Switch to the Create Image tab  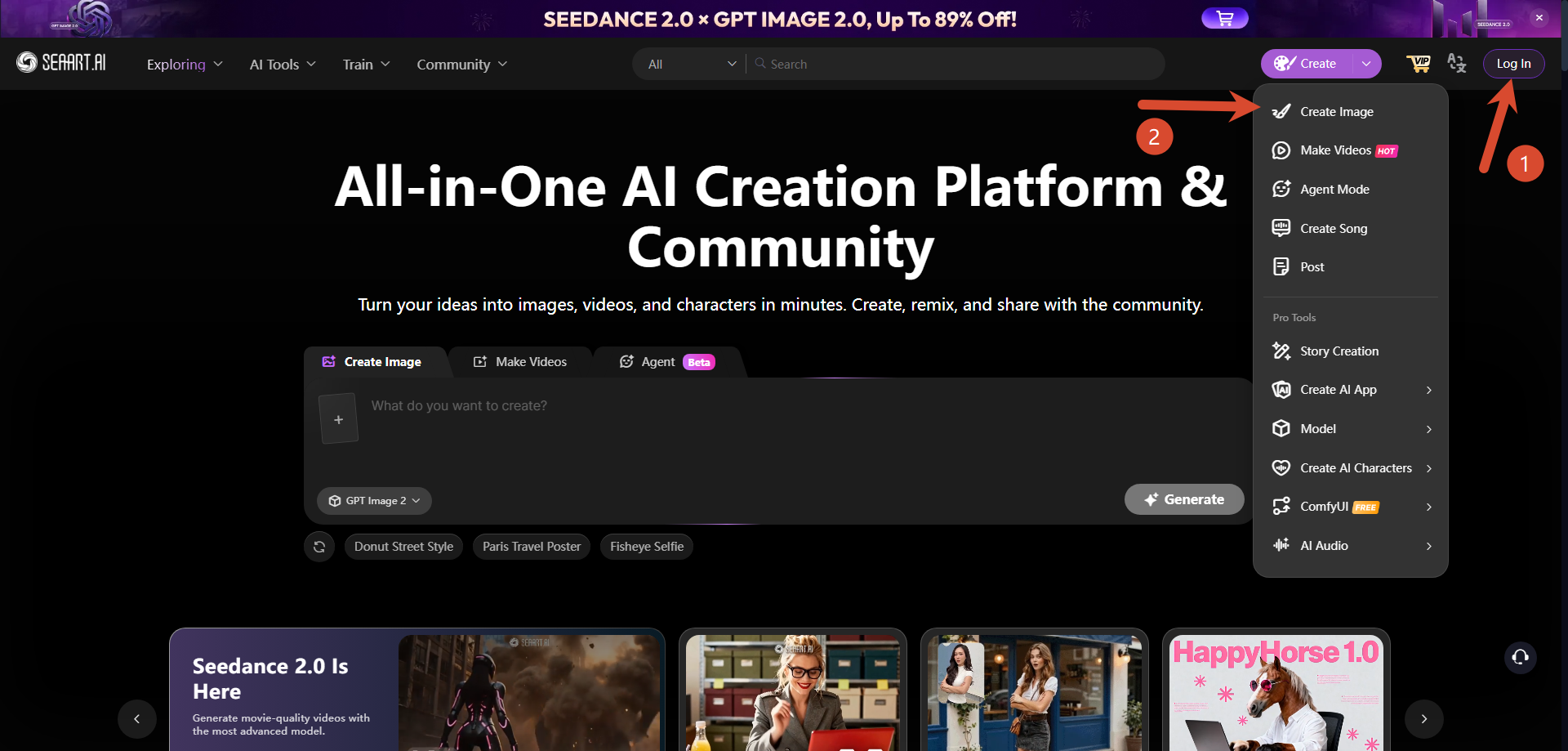373,362
